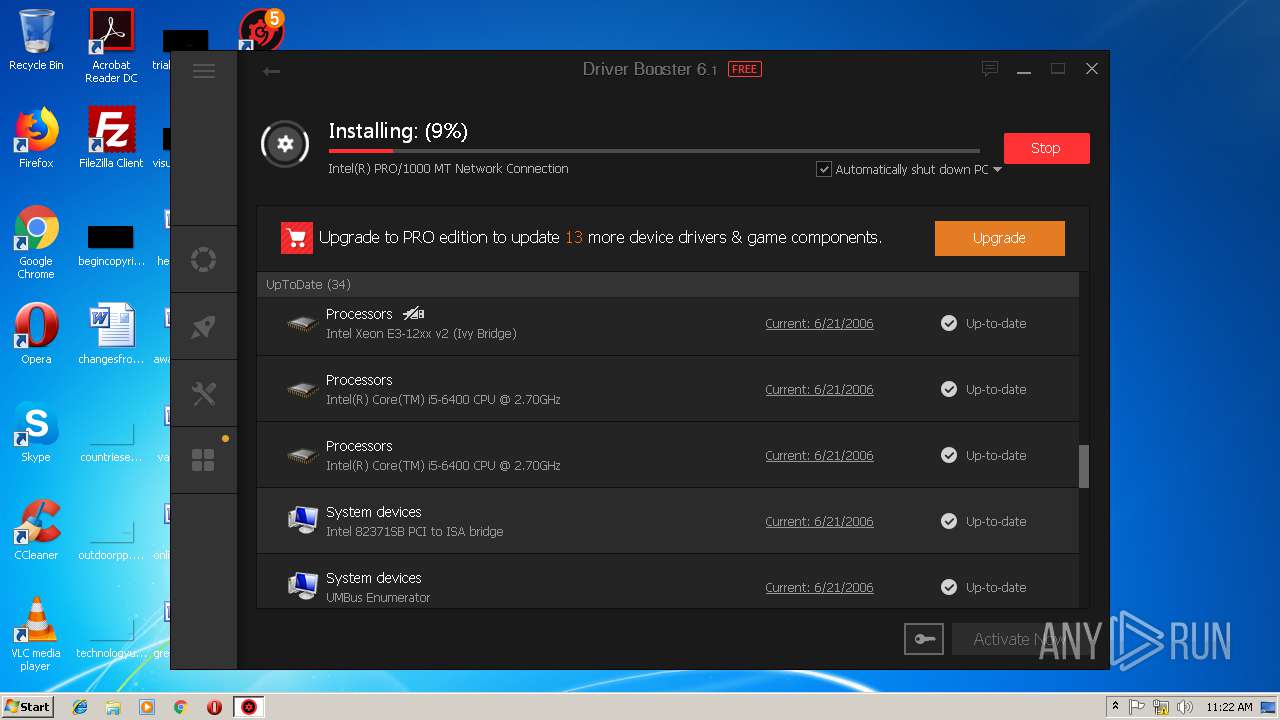
Task: Open Chrome from the taskbar
Action: tap(181, 707)
